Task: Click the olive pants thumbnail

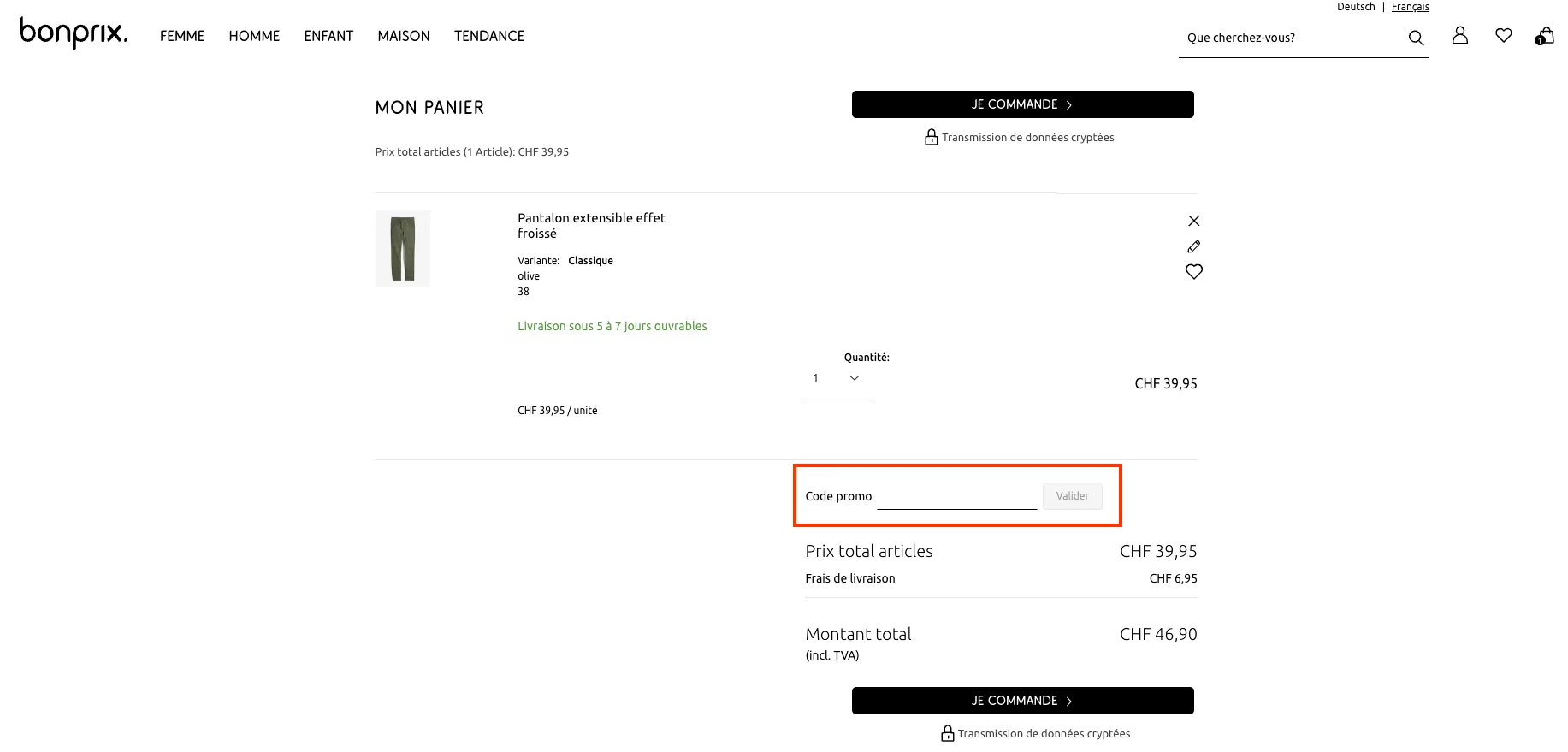Action: coord(403,249)
